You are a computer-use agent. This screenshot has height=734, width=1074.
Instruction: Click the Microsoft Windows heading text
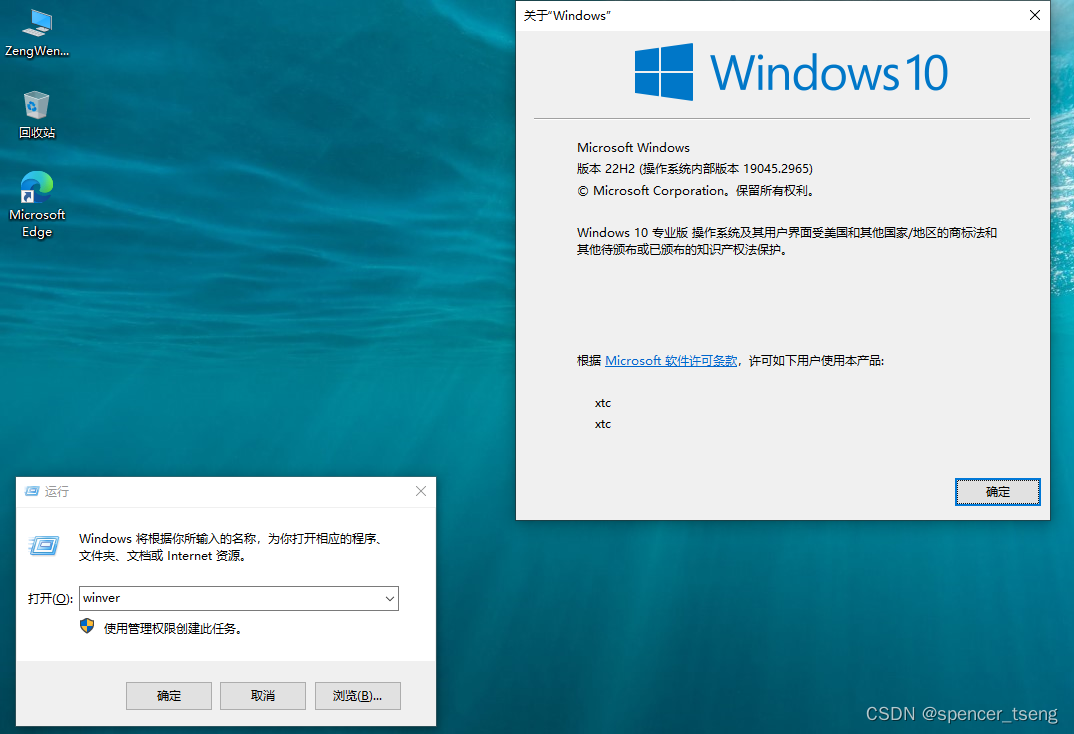point(633,147)
